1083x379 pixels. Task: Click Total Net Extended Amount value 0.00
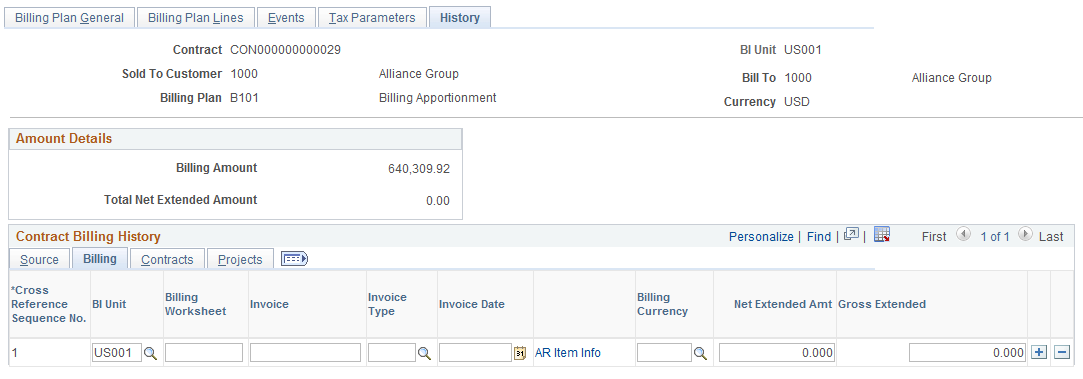tap(438, 201)
